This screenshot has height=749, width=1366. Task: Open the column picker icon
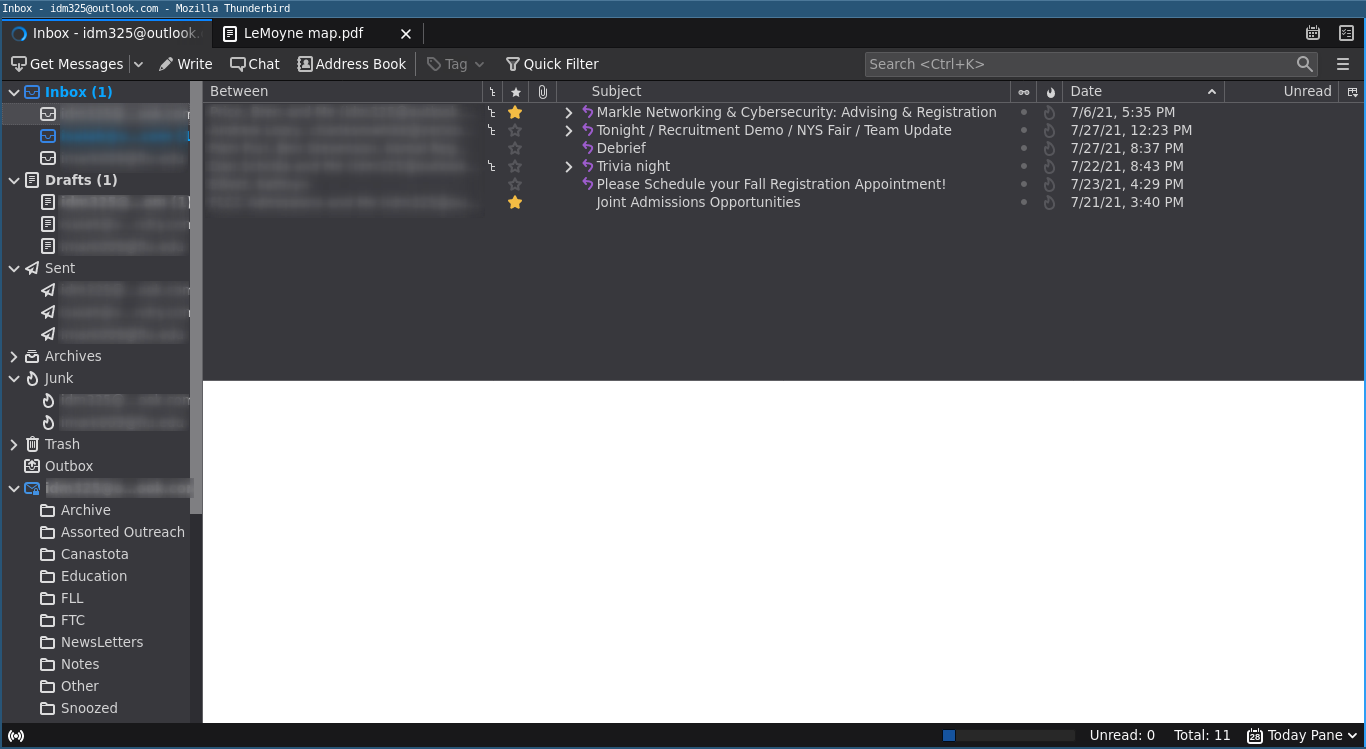[x=1353, y=91]
